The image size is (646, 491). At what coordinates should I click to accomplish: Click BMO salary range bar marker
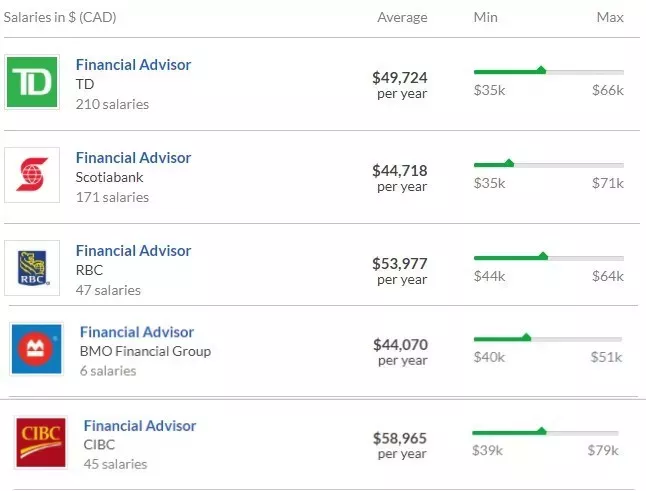pyautogui.click(x=526, y=337)
